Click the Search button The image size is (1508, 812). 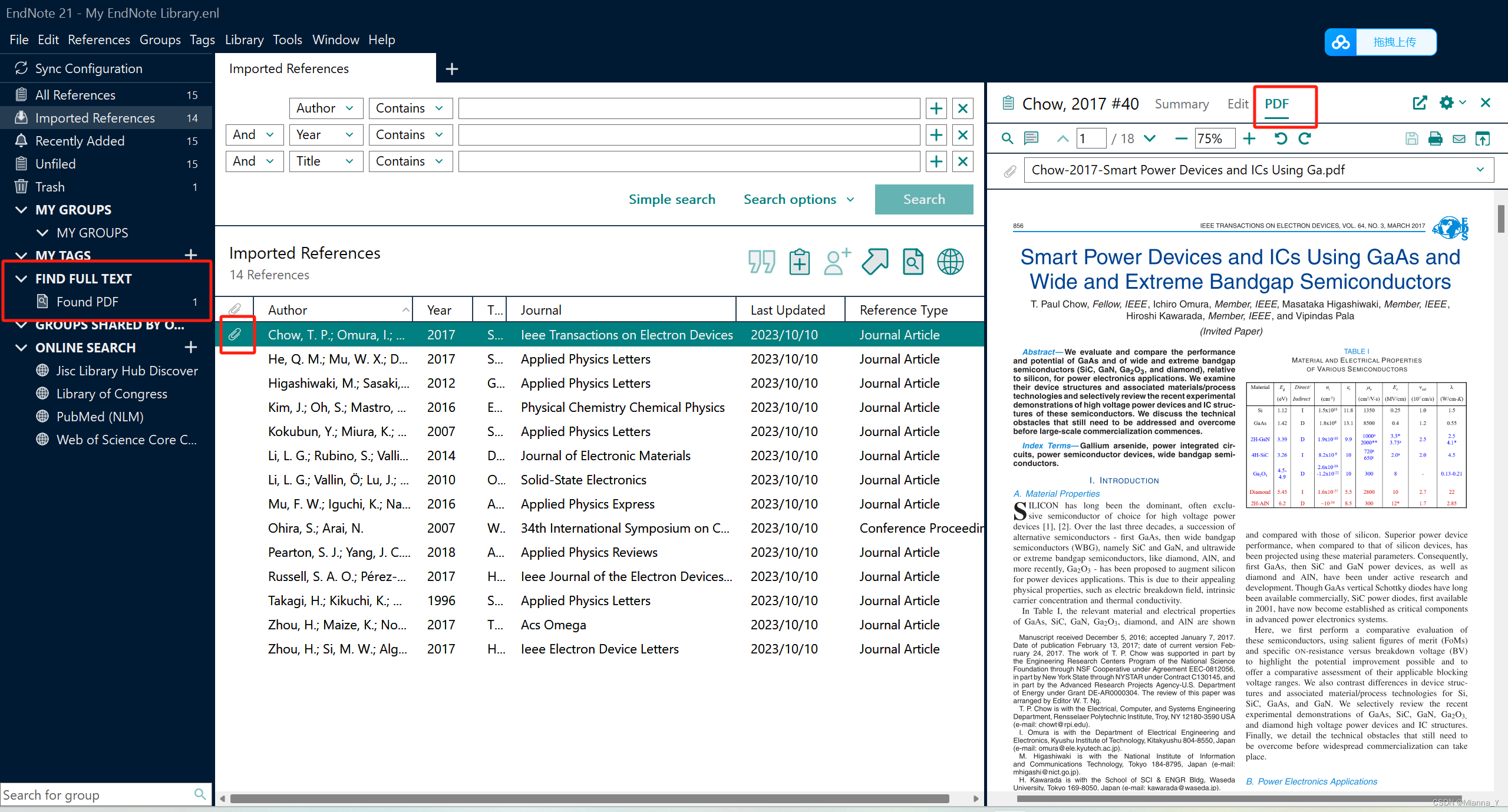point(923,199)
